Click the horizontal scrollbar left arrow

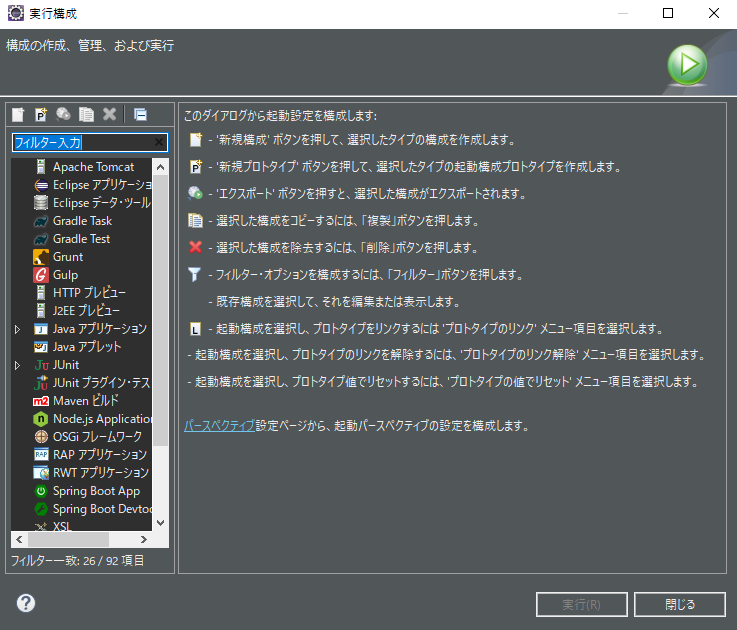19,539
